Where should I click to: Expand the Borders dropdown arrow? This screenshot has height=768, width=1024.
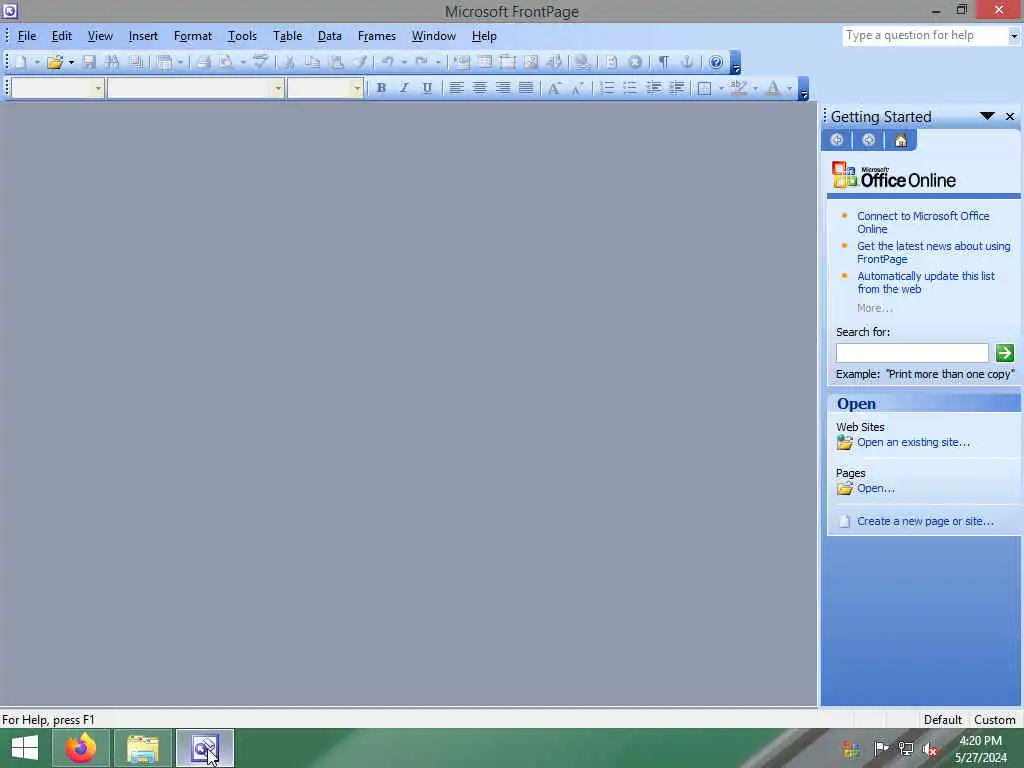(721, 88)
